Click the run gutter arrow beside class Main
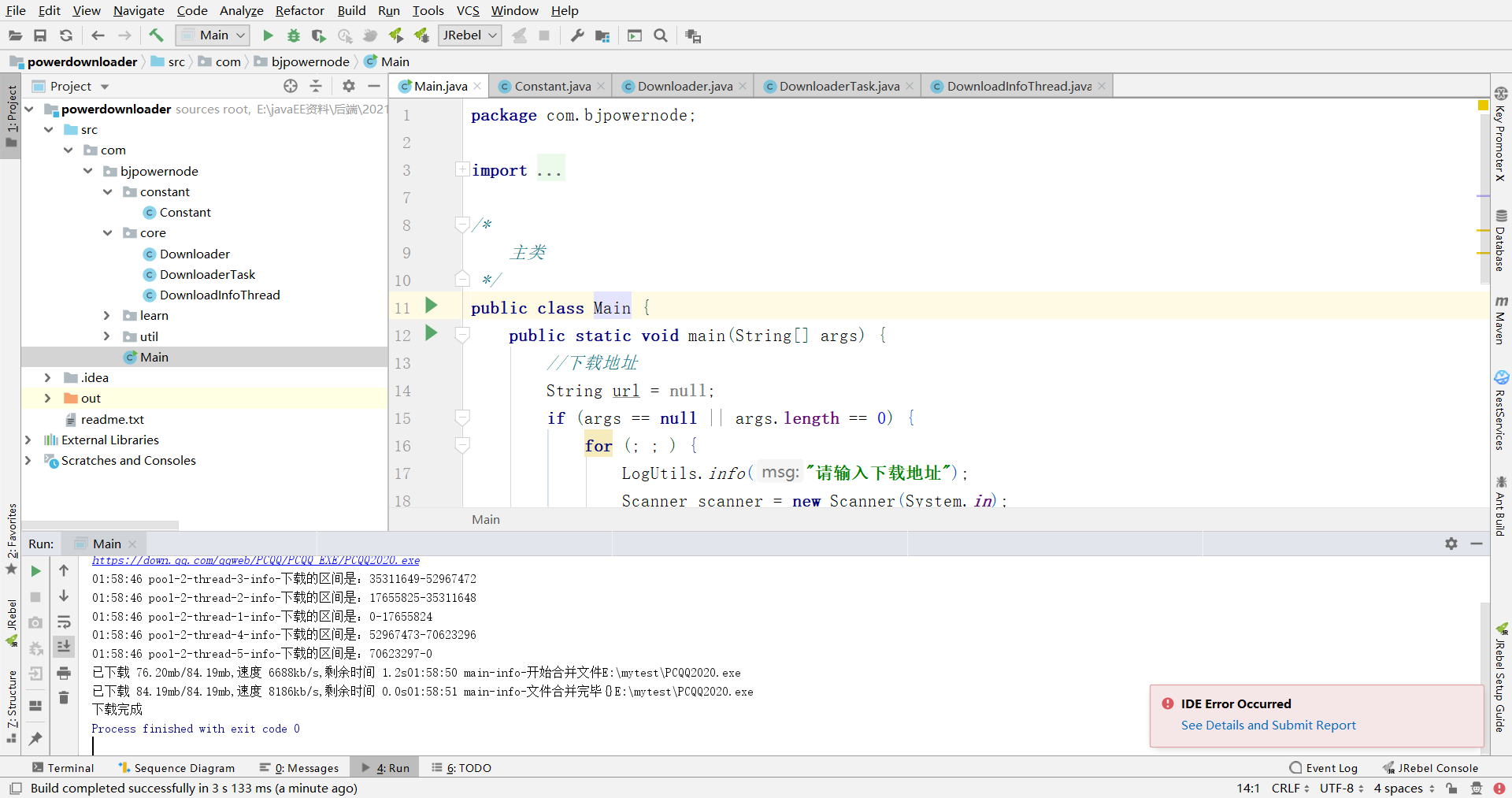 tap(431, 306)
